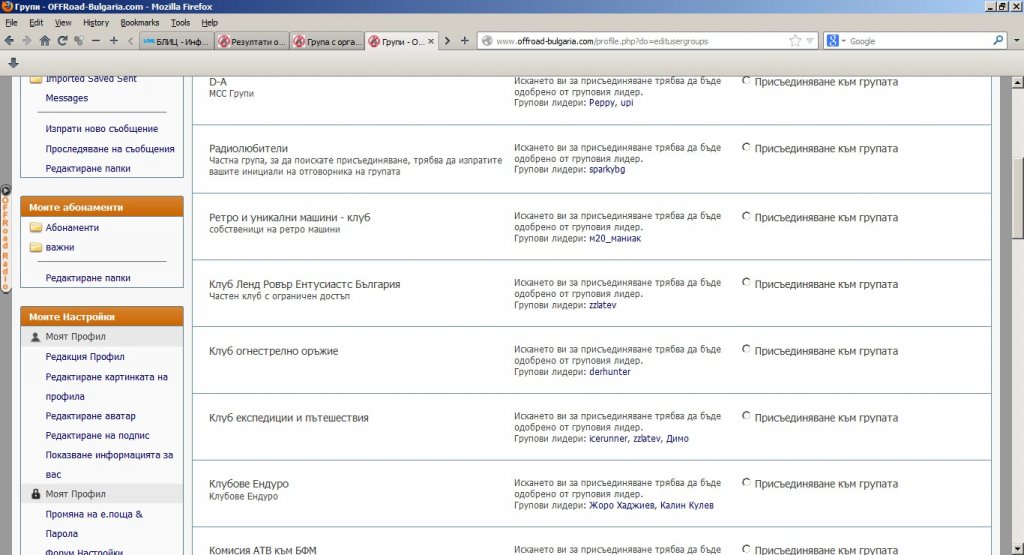Expand the URL bar history dropdown arrow

coord(809,41)
